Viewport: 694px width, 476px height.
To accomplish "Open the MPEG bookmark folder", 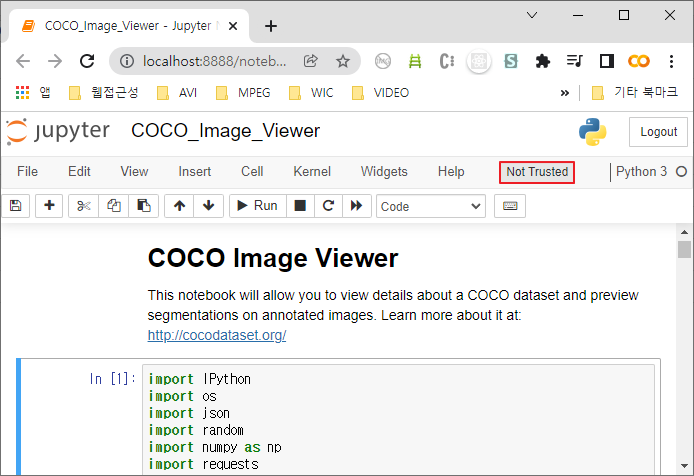I will pyautogui.click(x=243, y=93).
